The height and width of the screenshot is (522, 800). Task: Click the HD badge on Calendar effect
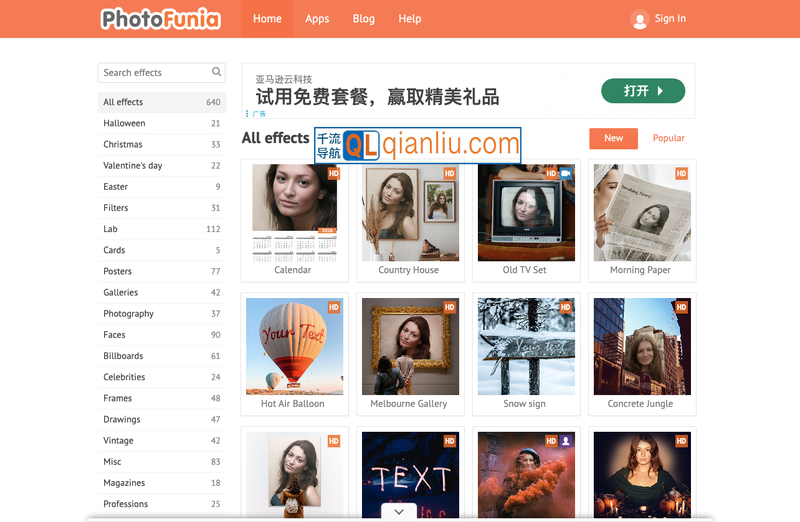[x=334, y=173]
